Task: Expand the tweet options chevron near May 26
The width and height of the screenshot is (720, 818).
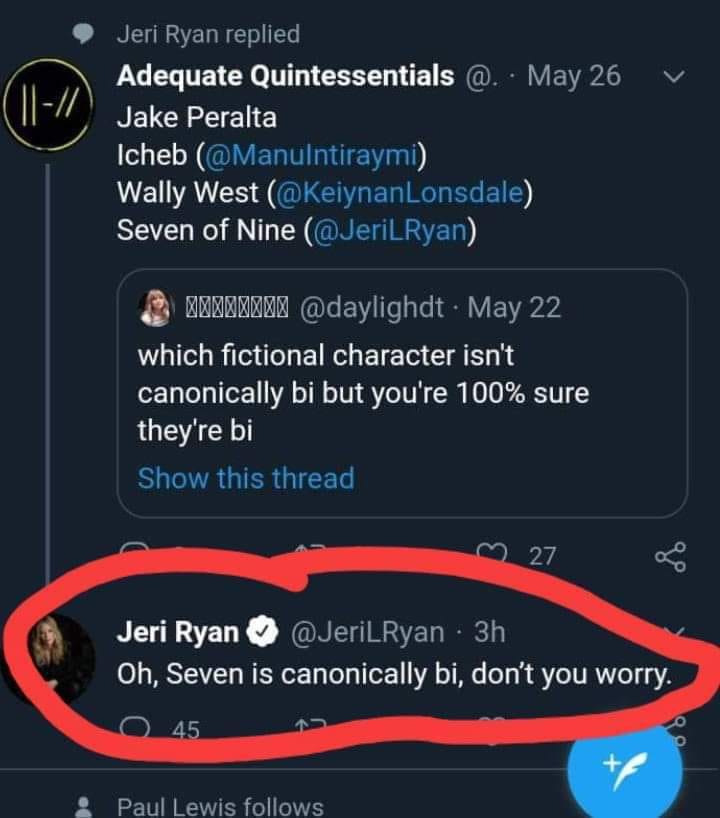Action: coord(673,76)
